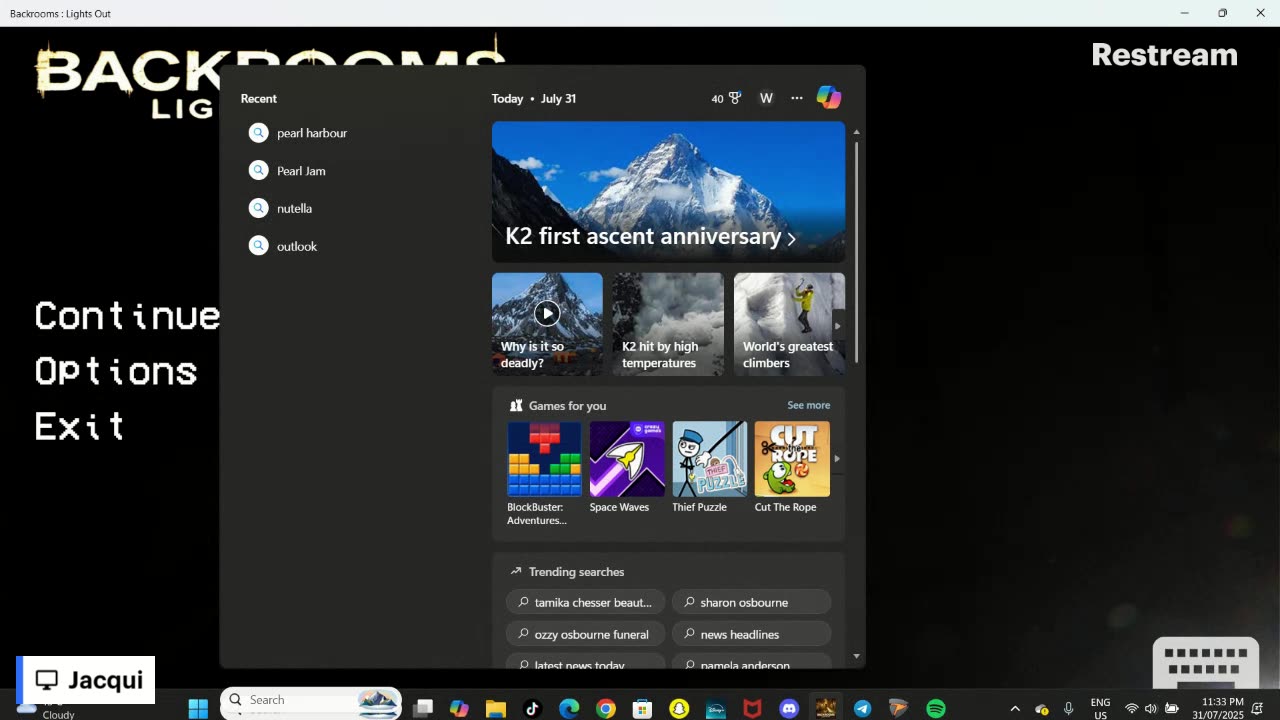Open the three-dot more options menu

click(x=797, y=98)
